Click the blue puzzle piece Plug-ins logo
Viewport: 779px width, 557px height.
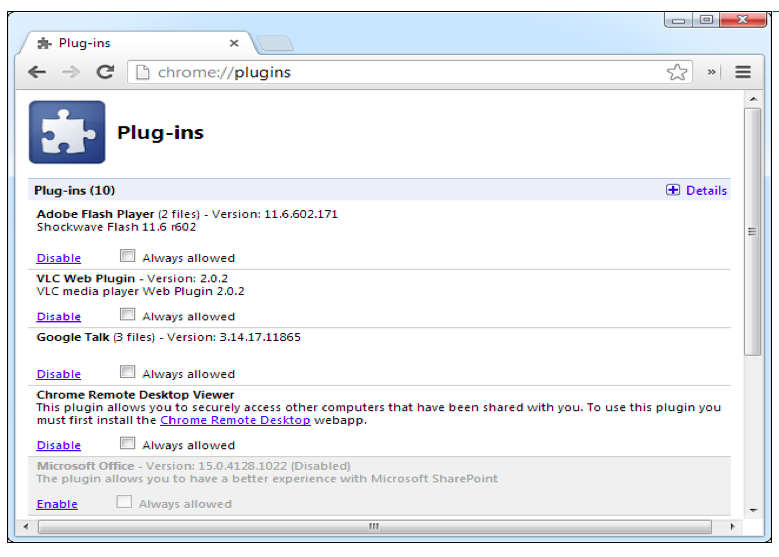coord(67,132)
